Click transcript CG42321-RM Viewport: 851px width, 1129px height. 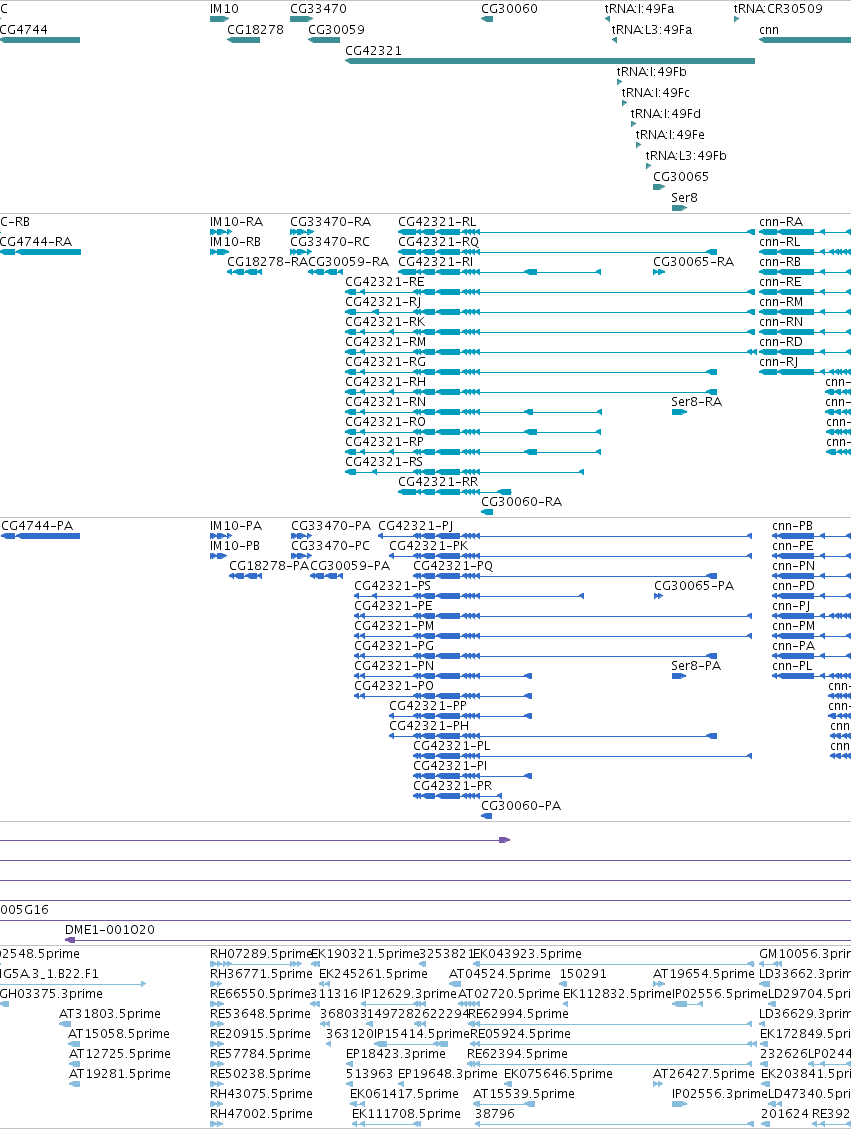click(385, 342)
